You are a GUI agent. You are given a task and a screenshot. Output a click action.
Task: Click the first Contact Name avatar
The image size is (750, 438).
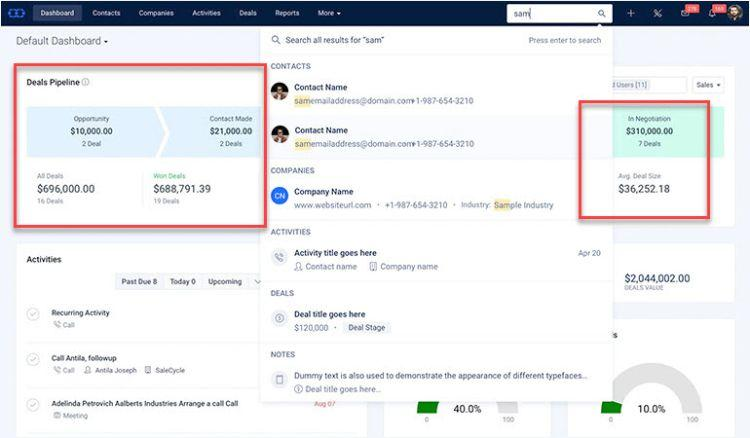click(x=279, y=91)
